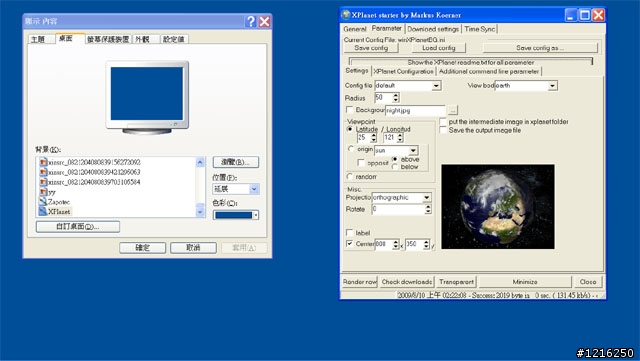Viewport: 640px width, 361px height.
Task: Check put intermediate image in xplanet folder
Action: pos(443,122)
